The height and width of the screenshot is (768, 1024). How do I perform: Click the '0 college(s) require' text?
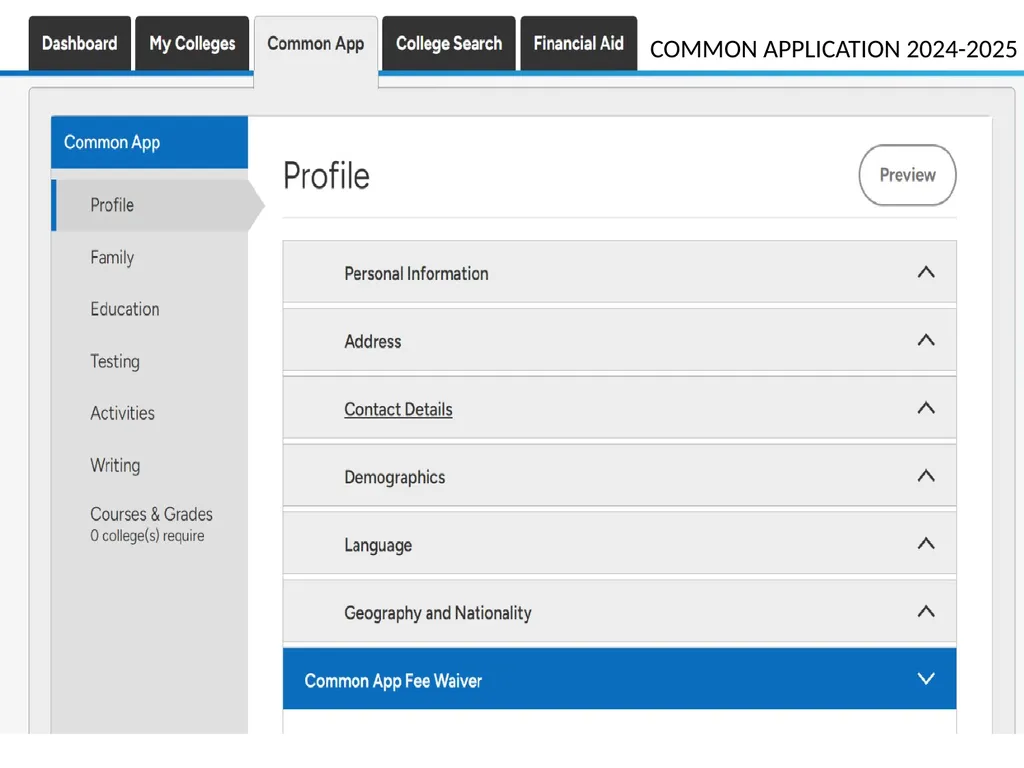coord(148,536)
